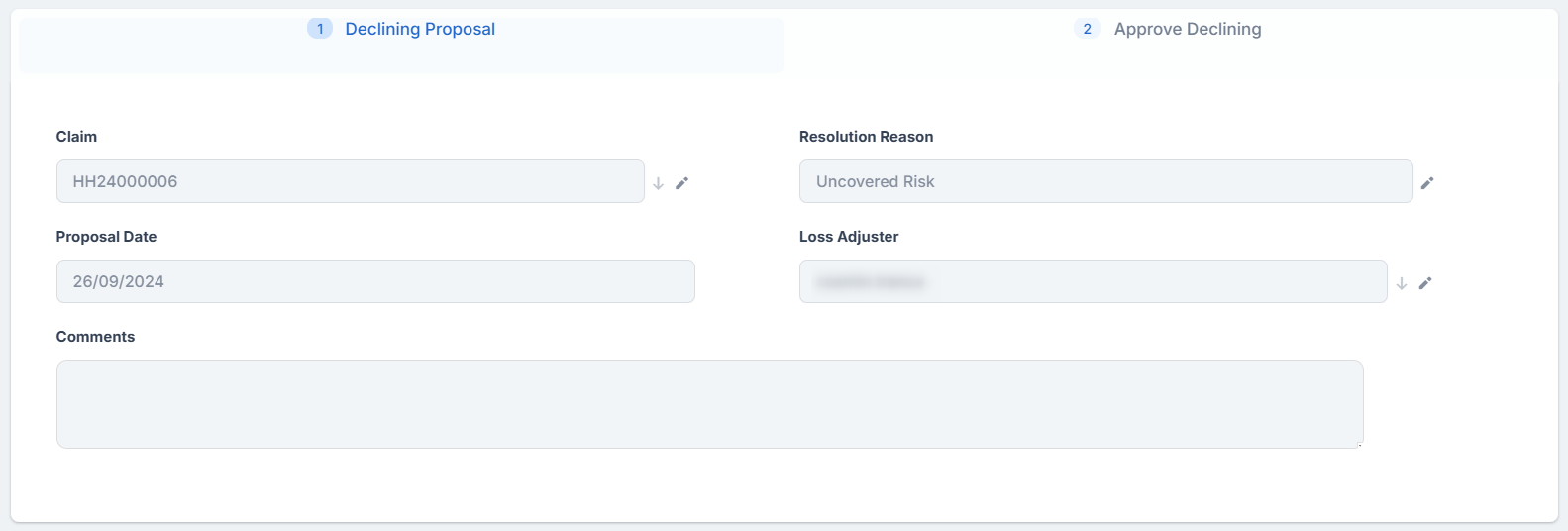Edit the Claim field with pencil icon
1568x531 pixels.
pos(681,183)
